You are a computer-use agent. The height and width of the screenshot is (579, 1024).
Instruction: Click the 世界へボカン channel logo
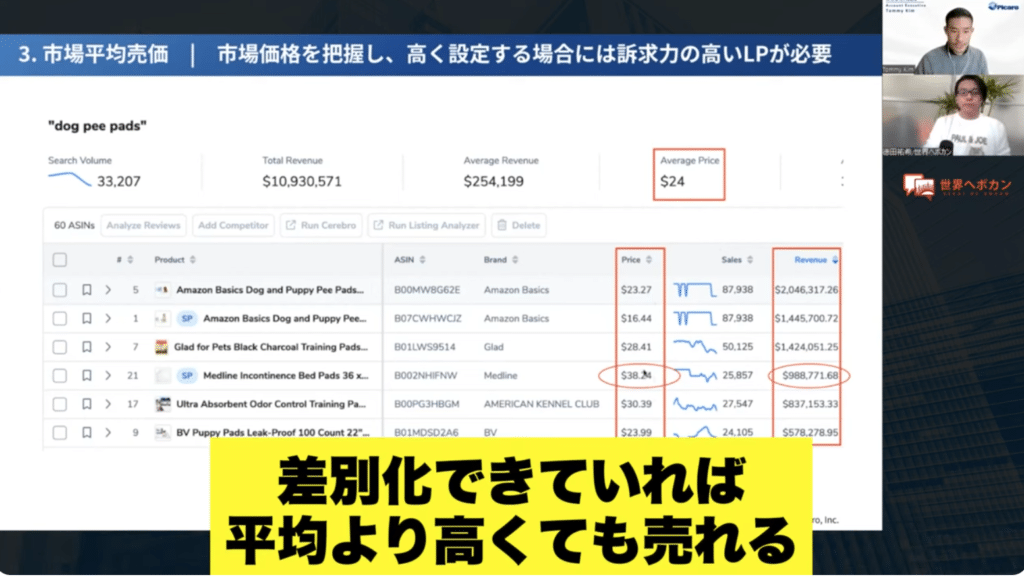point(957,187)
